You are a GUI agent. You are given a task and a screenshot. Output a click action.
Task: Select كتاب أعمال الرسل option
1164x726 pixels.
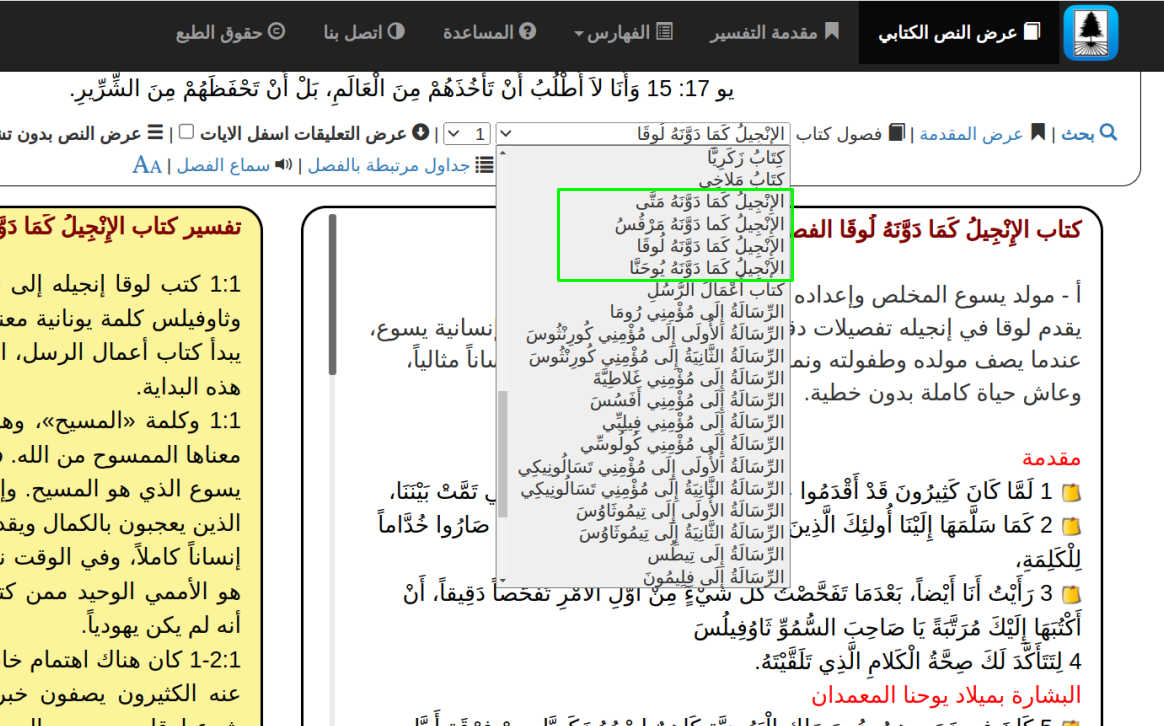pos(715,290)
